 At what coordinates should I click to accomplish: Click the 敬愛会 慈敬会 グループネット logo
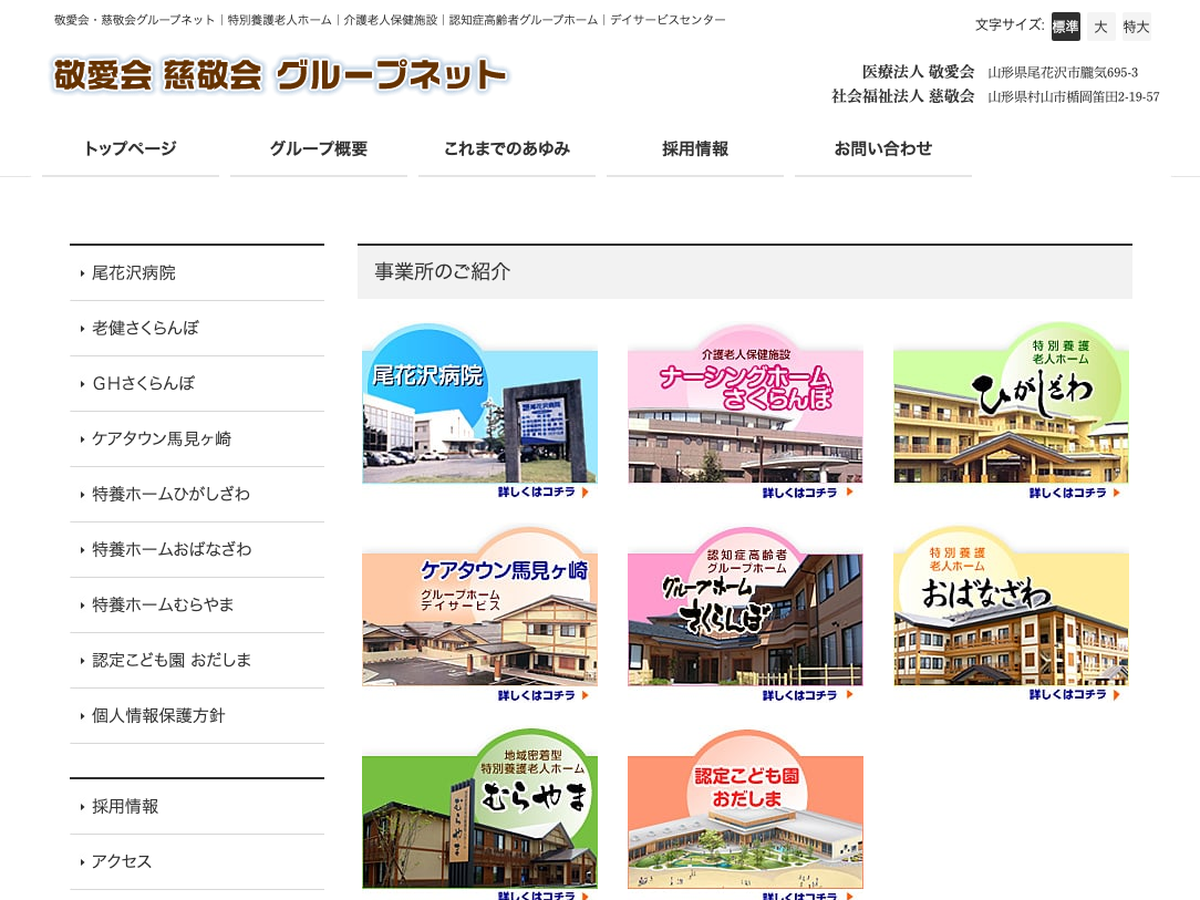pyautogui.click(x=280, y=76)
